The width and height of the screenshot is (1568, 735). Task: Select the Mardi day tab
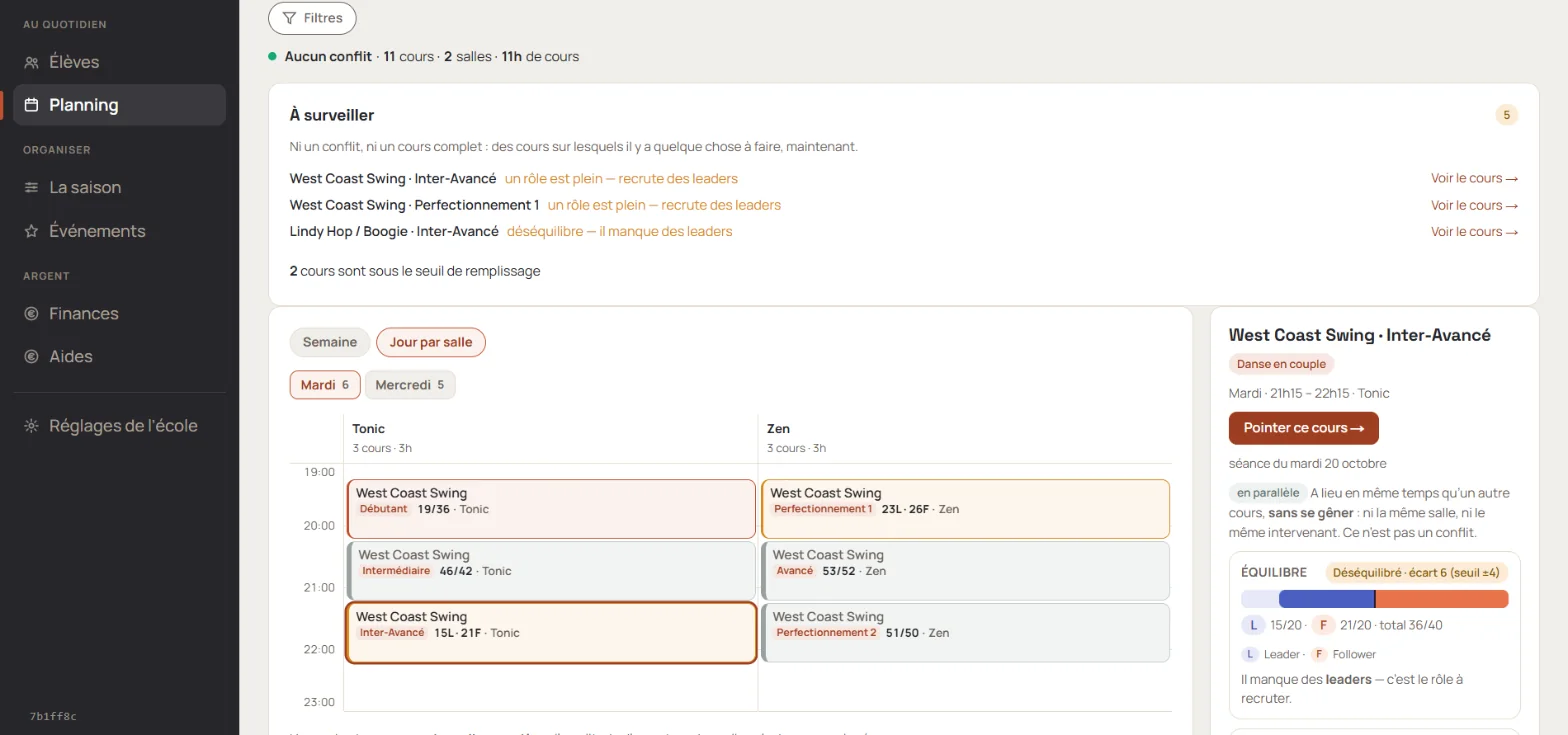pyautogui.click(x=325, y=385)
